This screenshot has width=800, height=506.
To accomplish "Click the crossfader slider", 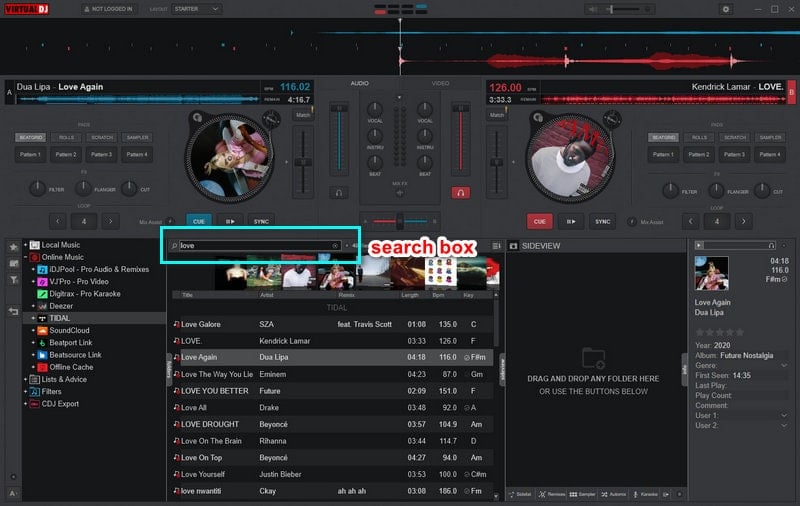I will coord(399,221).
